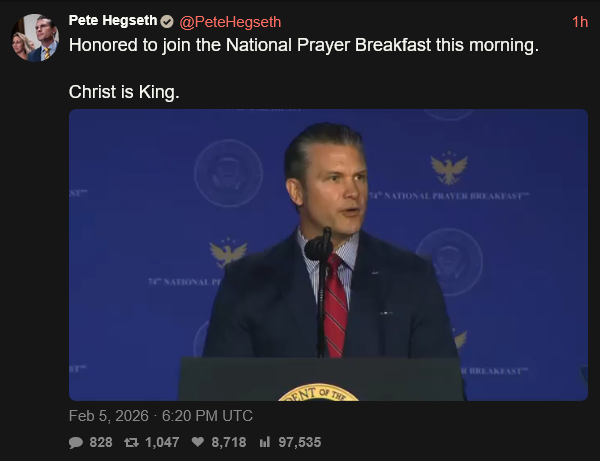
Task: Click the 1,047 retweets count
Action: point(162,442)
